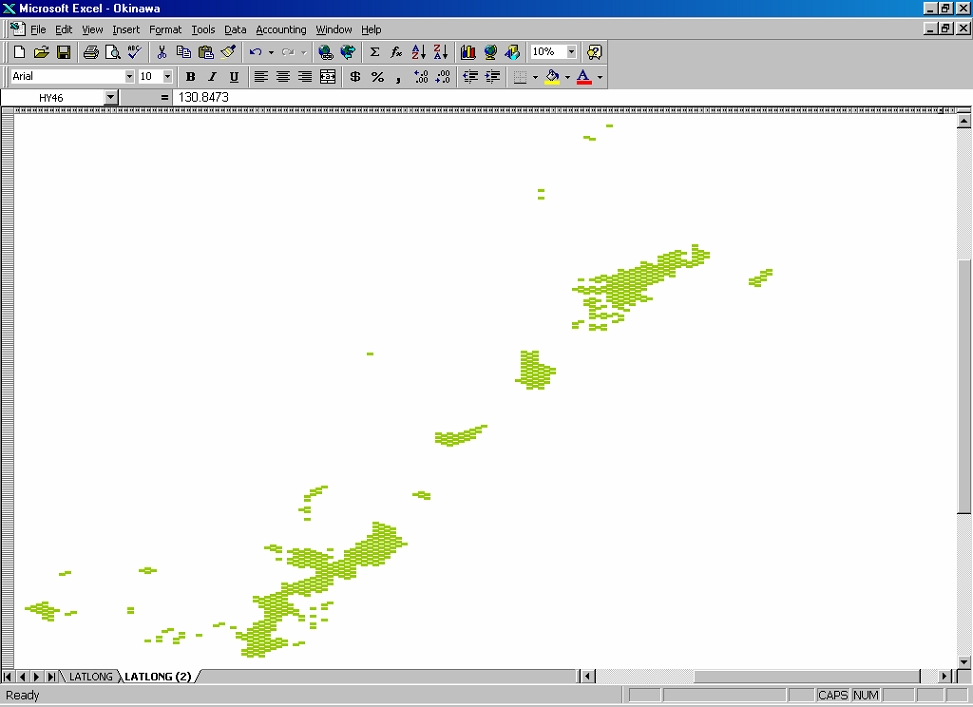Open an existing file

coord(42,52)
